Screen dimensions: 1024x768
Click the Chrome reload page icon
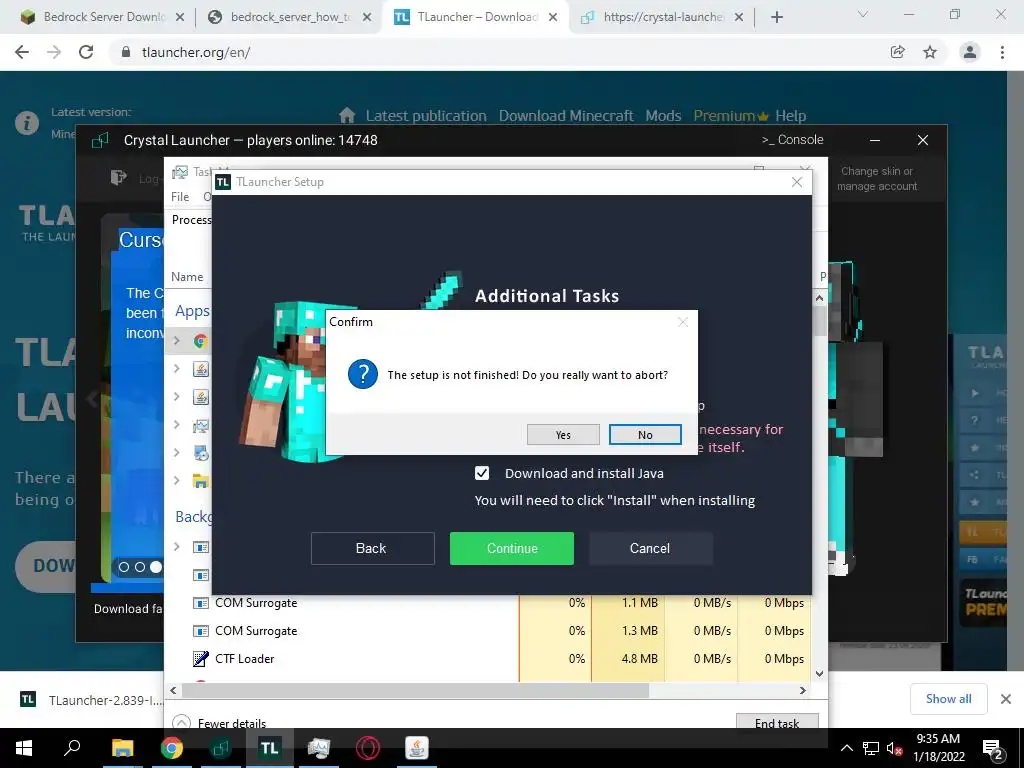coord(86,52)
